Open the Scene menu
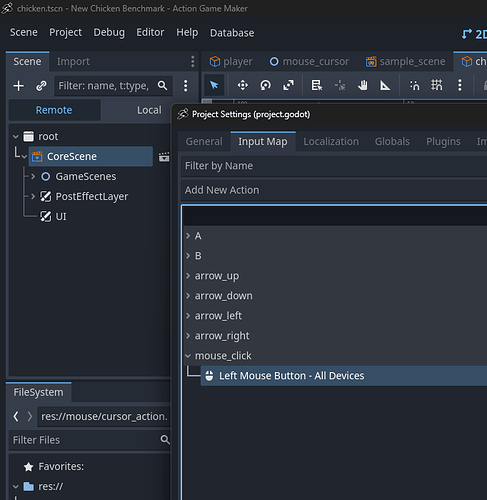The width and height of the screenshot is (487, 500). 24,32
